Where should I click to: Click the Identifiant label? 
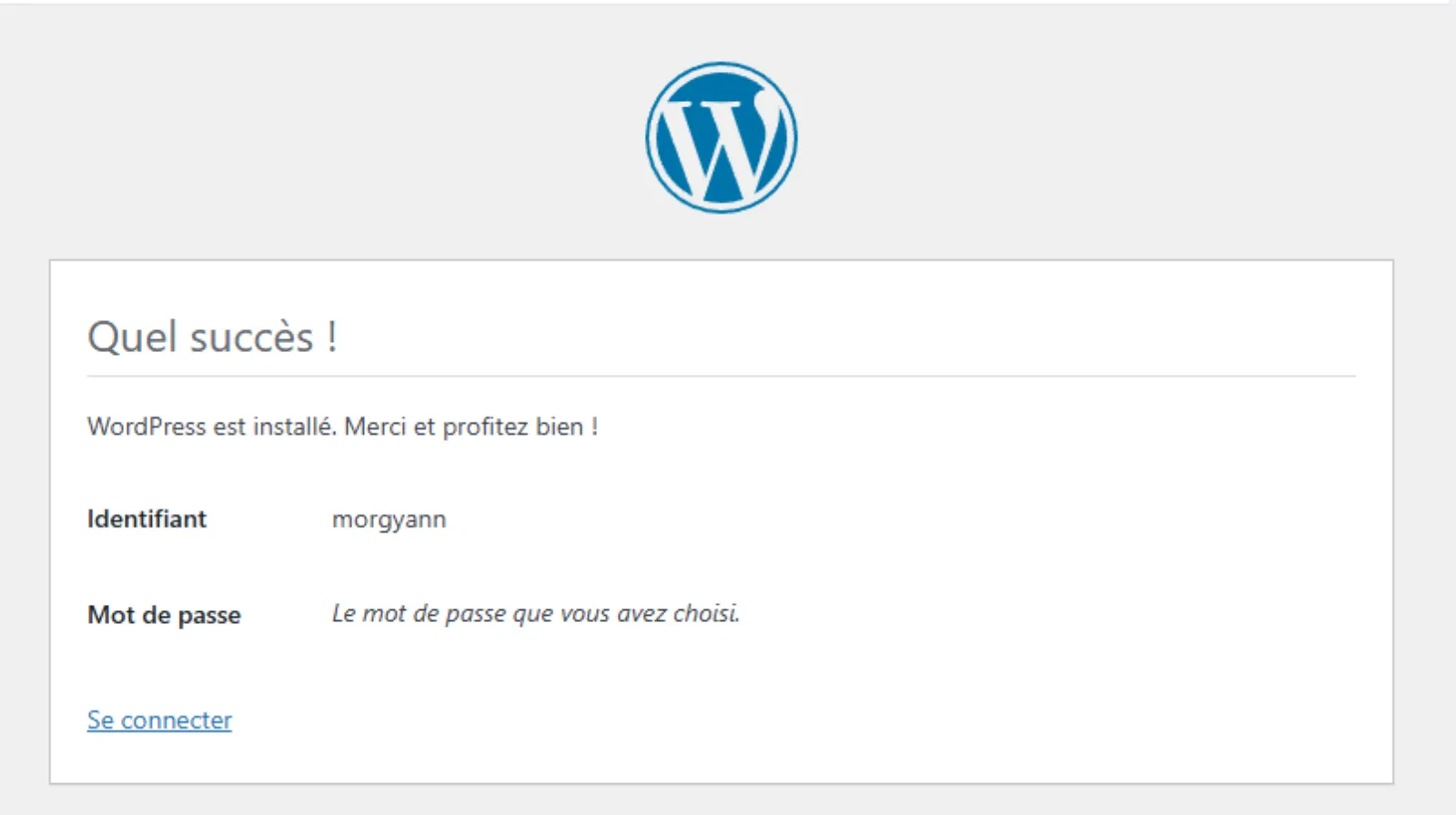pos(147,518)
